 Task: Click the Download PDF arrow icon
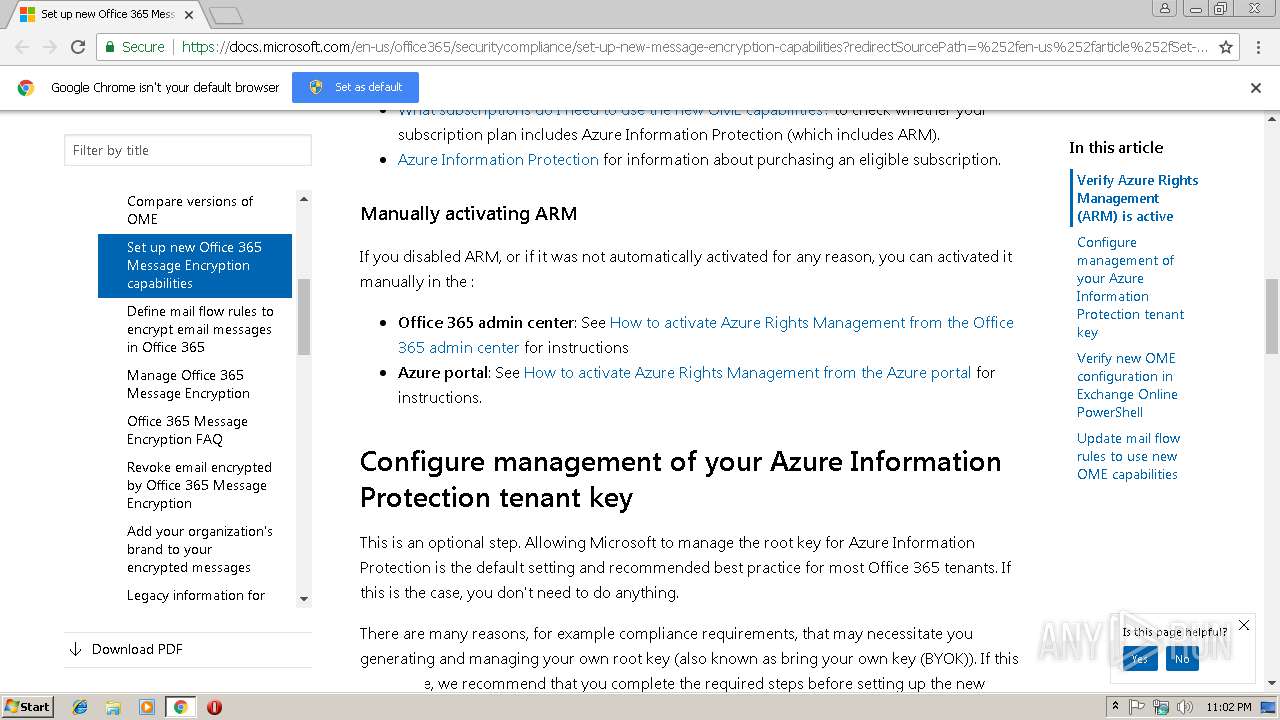click(x=75, y=649)
